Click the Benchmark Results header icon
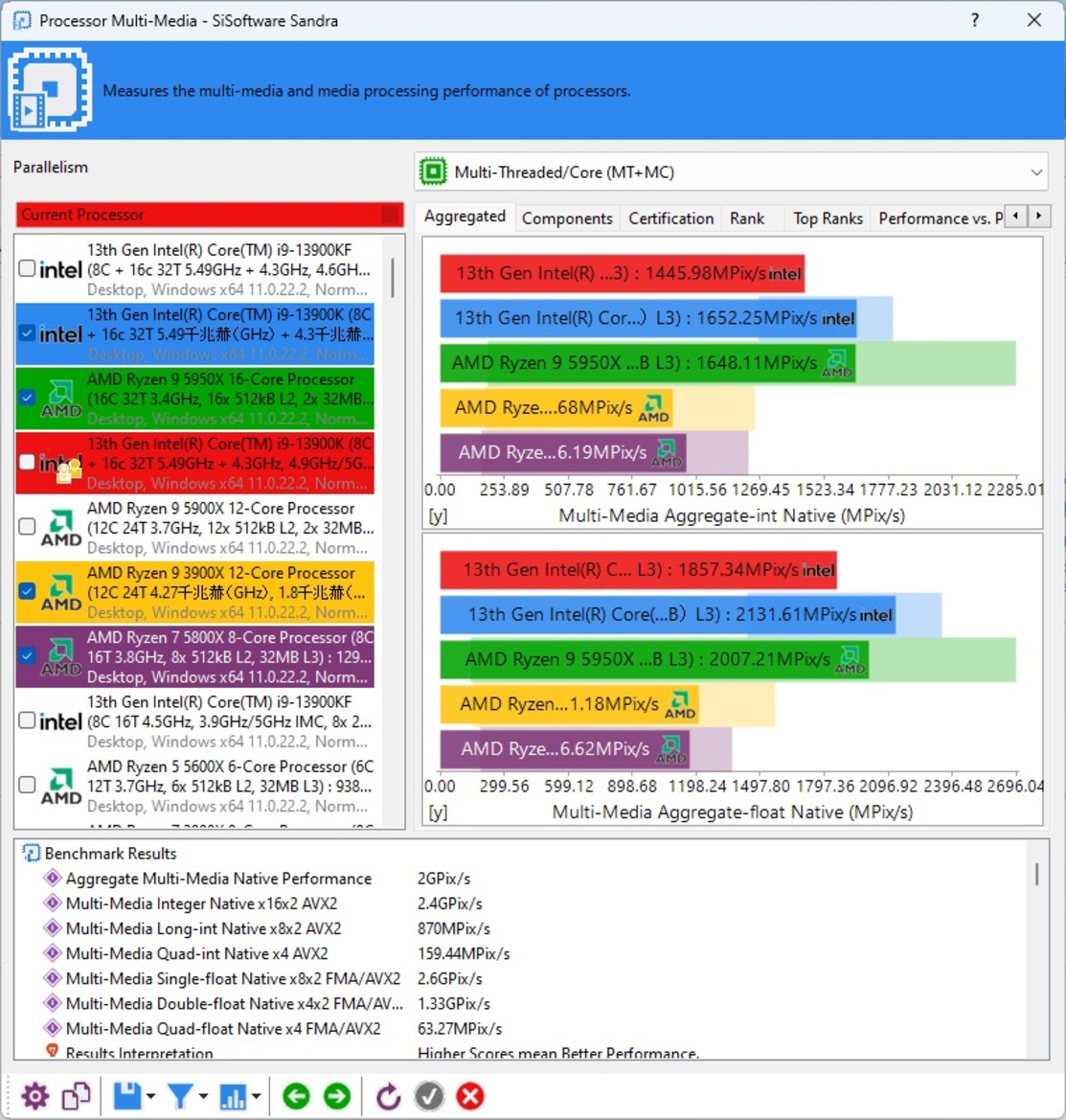The height and width of the screenshot is (1120, 1066). coord(31,853)
